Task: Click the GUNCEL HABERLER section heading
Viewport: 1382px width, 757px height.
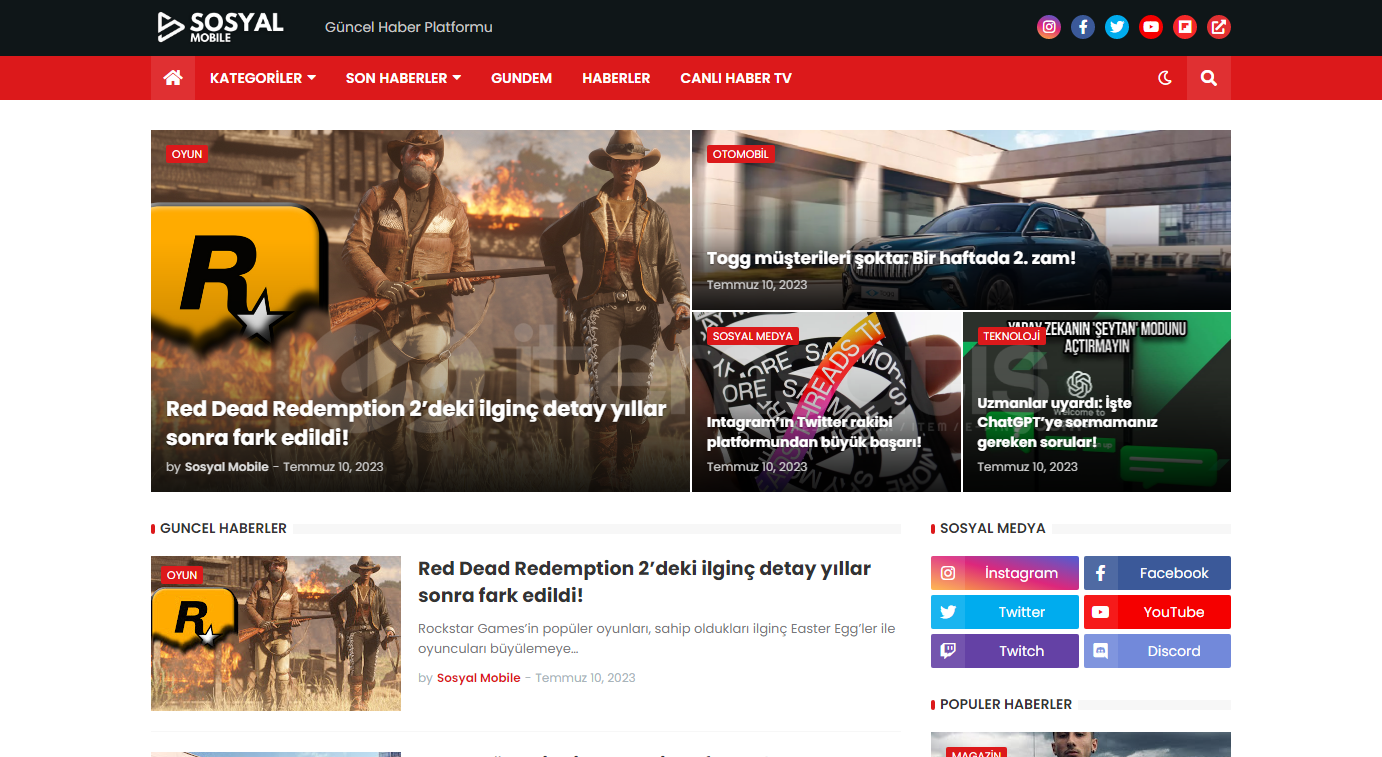Action: pos(223,528)
